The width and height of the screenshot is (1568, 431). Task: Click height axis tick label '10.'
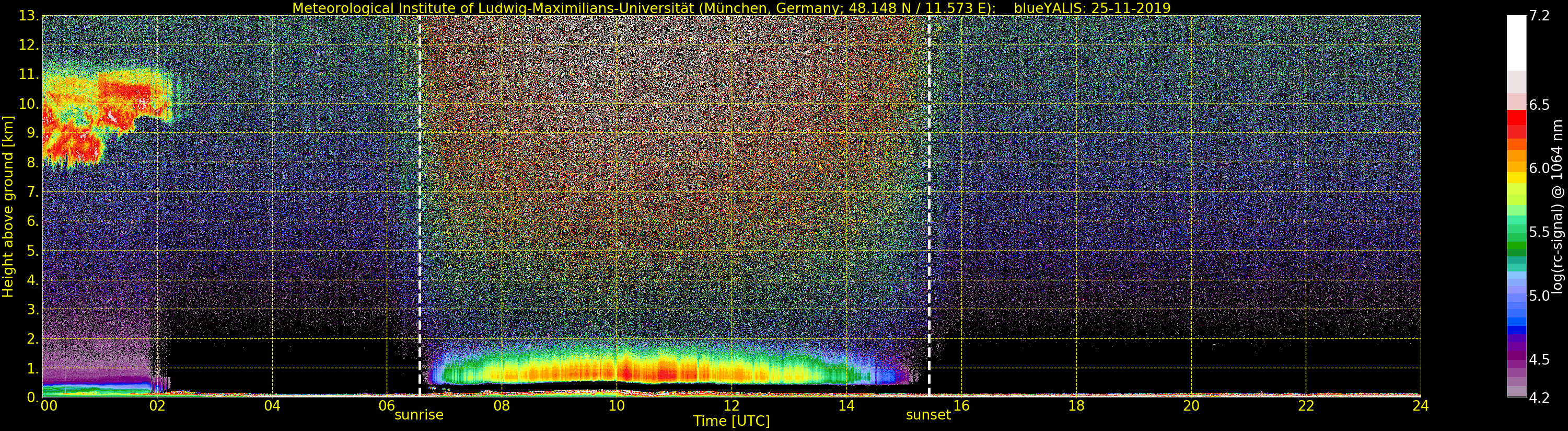[x=29, y=104]
